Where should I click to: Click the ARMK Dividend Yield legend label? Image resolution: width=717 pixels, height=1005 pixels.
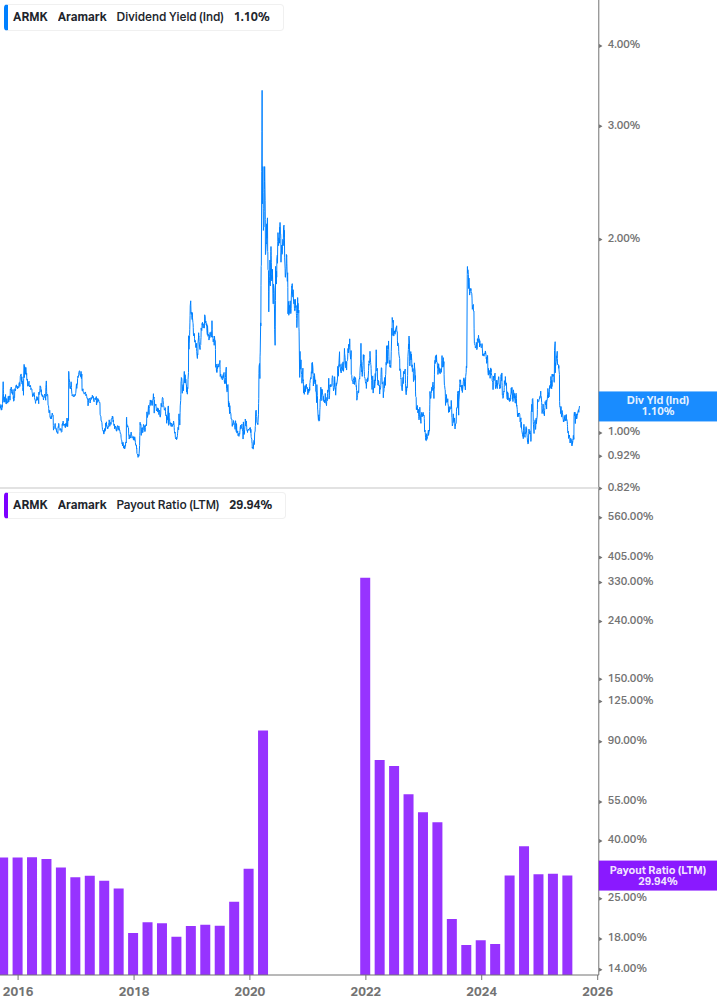(x=144, y=17)
